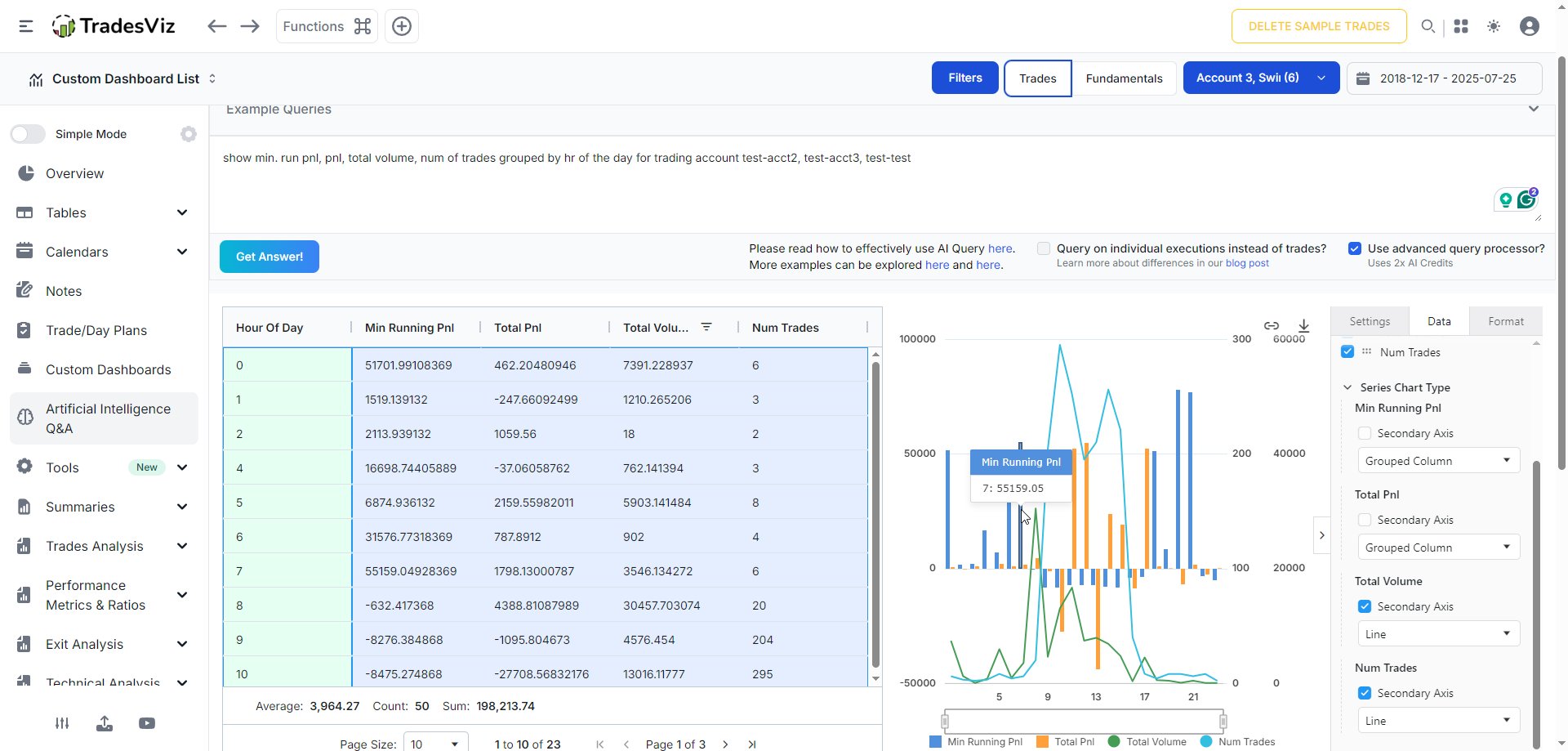
Task: Click the chart range slider left handle
Action: 945,721
